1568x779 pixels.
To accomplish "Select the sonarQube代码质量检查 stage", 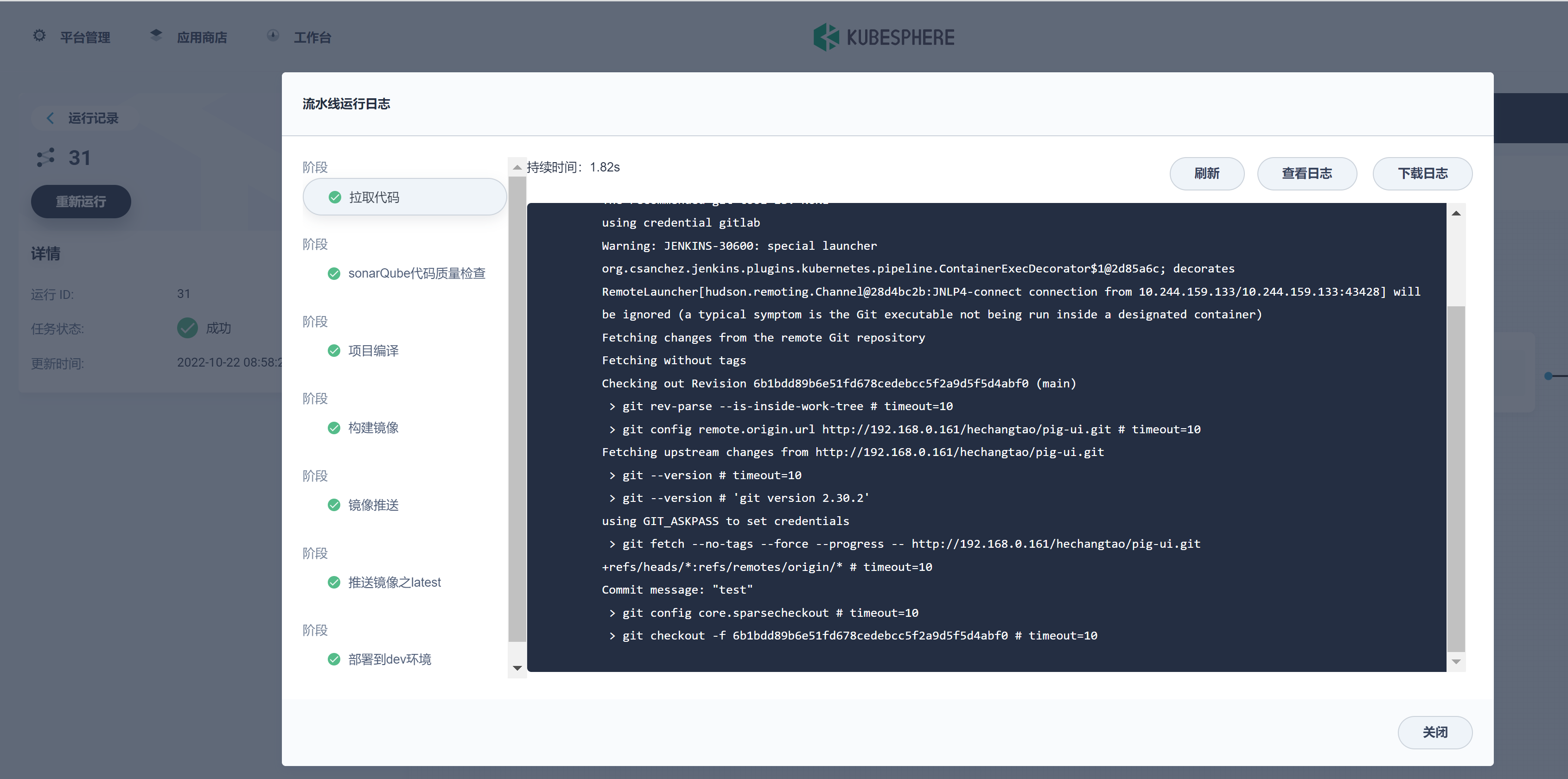I will point(416,274).
